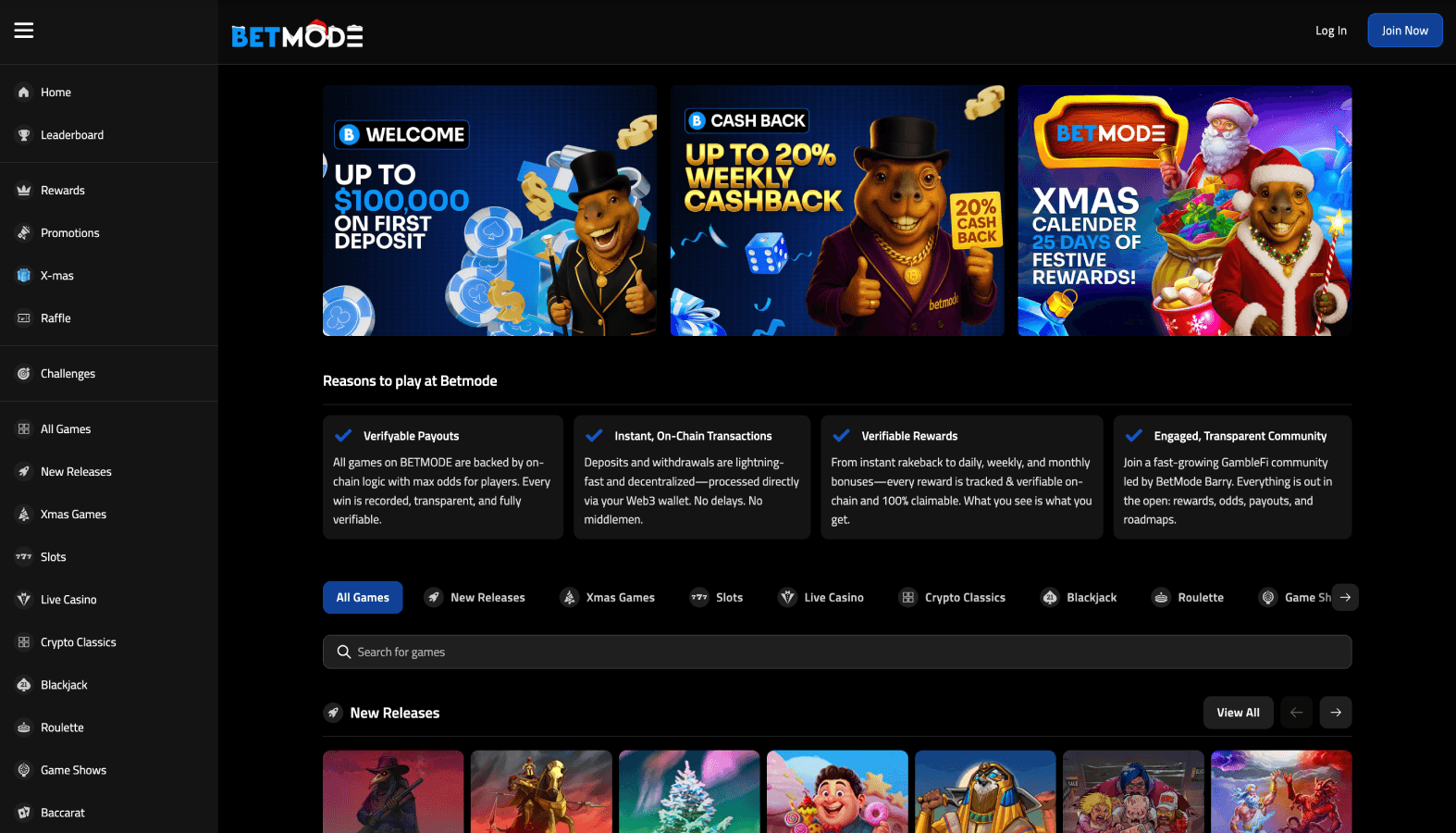Viewport: 1456px width, 833px height.
Task: Click the Home house icon in sidebar
Action: point(24,93)
